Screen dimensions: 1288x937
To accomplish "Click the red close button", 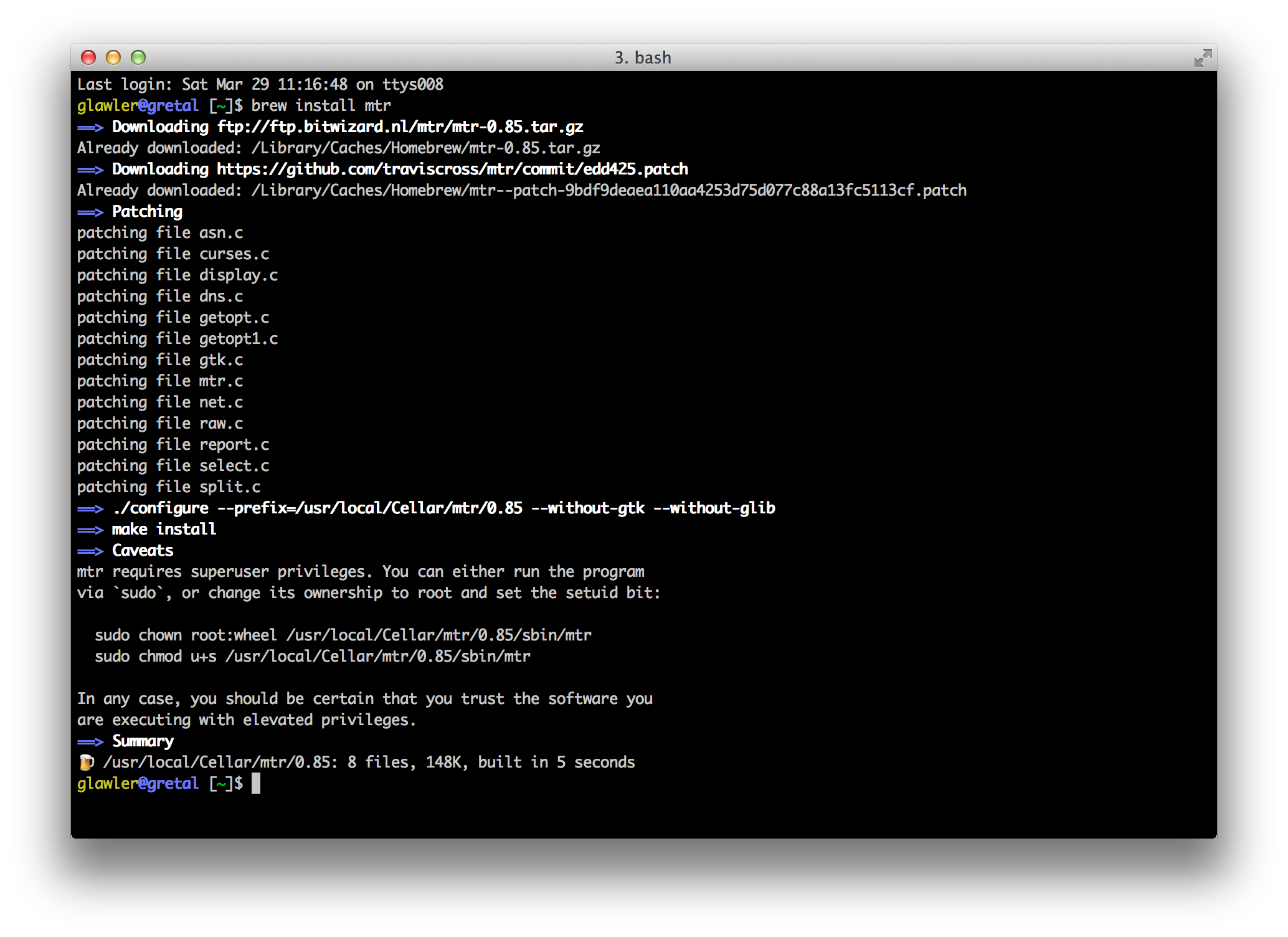I will click(87, 57).
